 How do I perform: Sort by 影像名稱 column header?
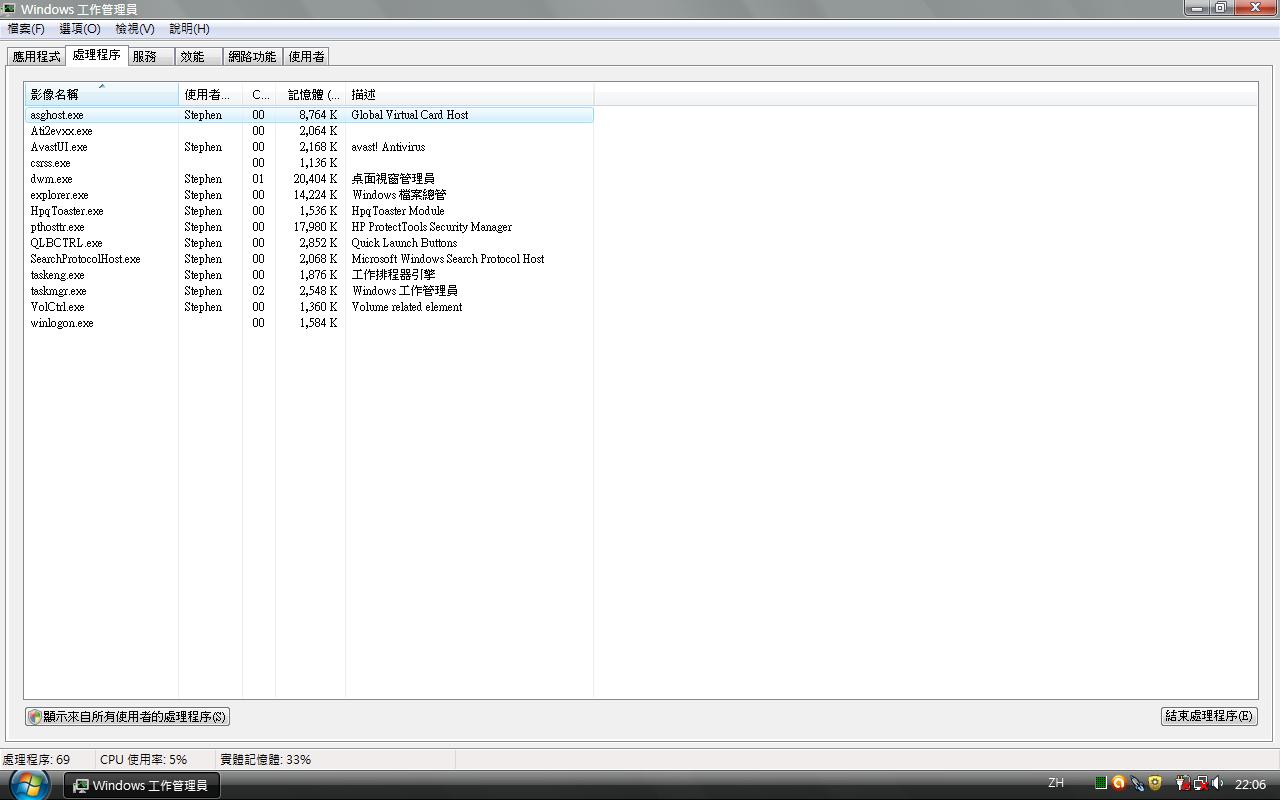(x=101, y=95)
